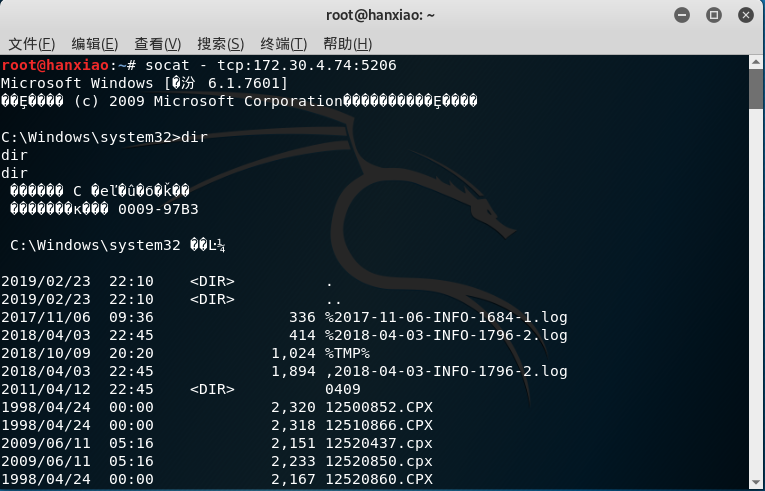Click the <DIR> label beside 0409
Screen dimensions: 765x491
(x=212, y=389)
